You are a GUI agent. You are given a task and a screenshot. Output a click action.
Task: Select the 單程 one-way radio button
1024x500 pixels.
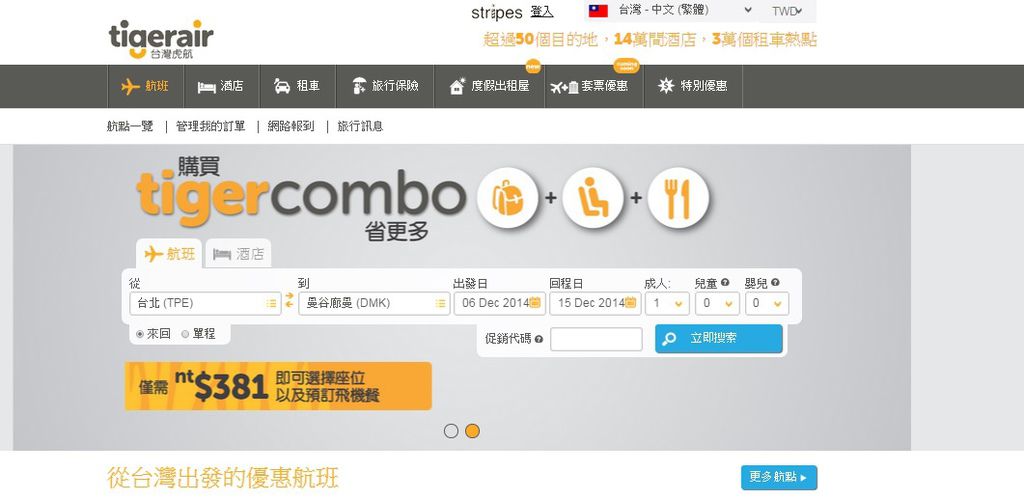pos(185,334)
